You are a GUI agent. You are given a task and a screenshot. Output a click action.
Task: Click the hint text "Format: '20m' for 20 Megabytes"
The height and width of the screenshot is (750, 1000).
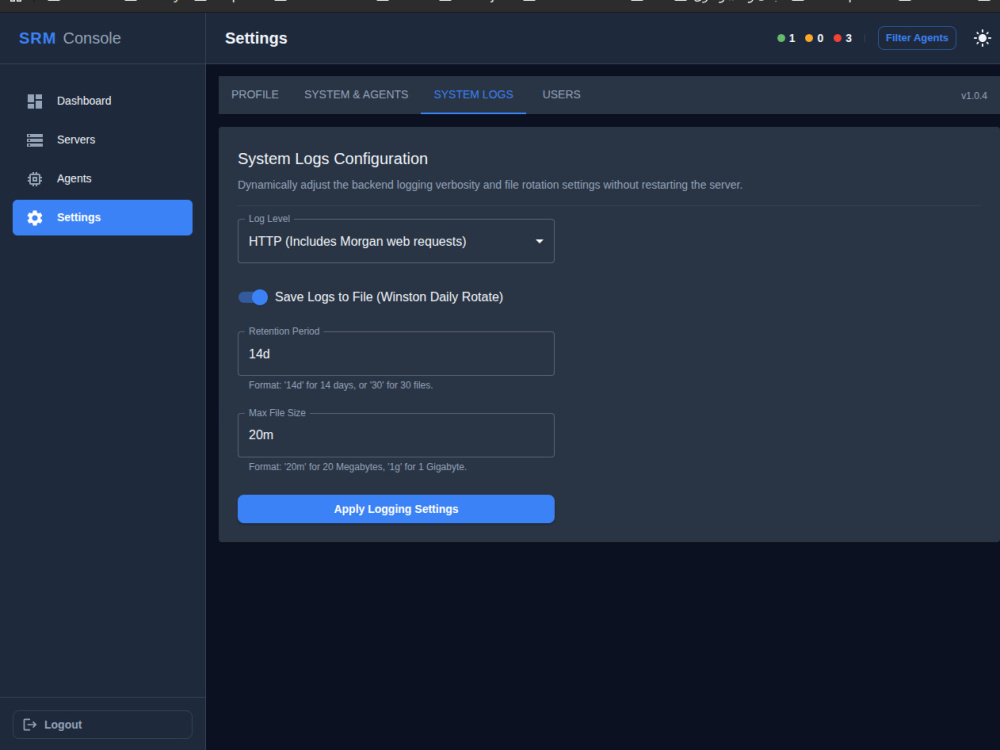358,467
